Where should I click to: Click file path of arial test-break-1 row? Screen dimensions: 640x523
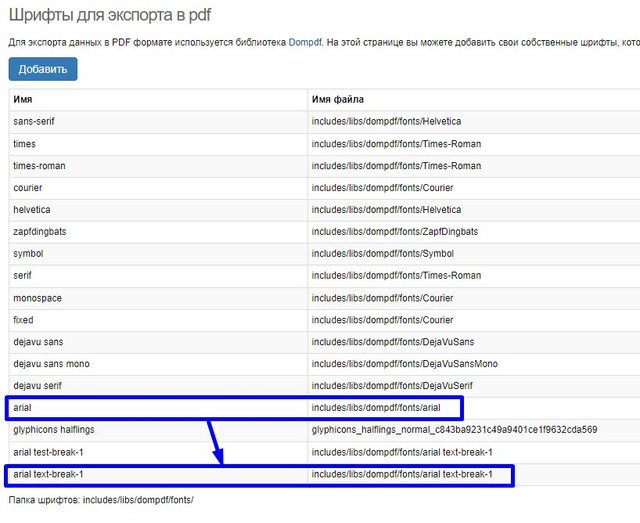point(402,452)
